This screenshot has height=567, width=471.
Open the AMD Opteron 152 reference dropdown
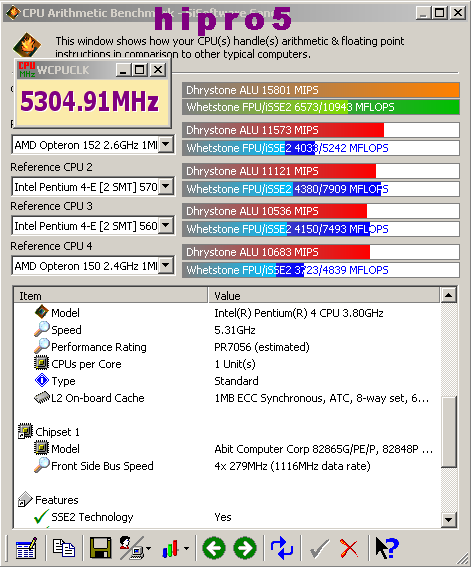(x=166, y=145)
